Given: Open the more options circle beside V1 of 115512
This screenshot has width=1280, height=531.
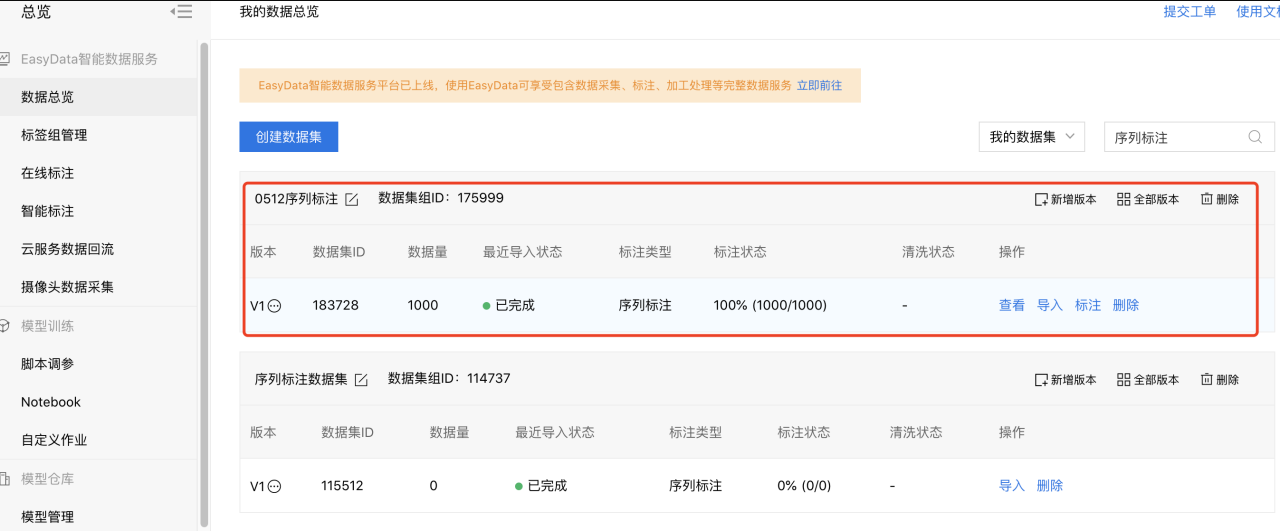Looking at the screenshot, I should (x=275, y=486).
